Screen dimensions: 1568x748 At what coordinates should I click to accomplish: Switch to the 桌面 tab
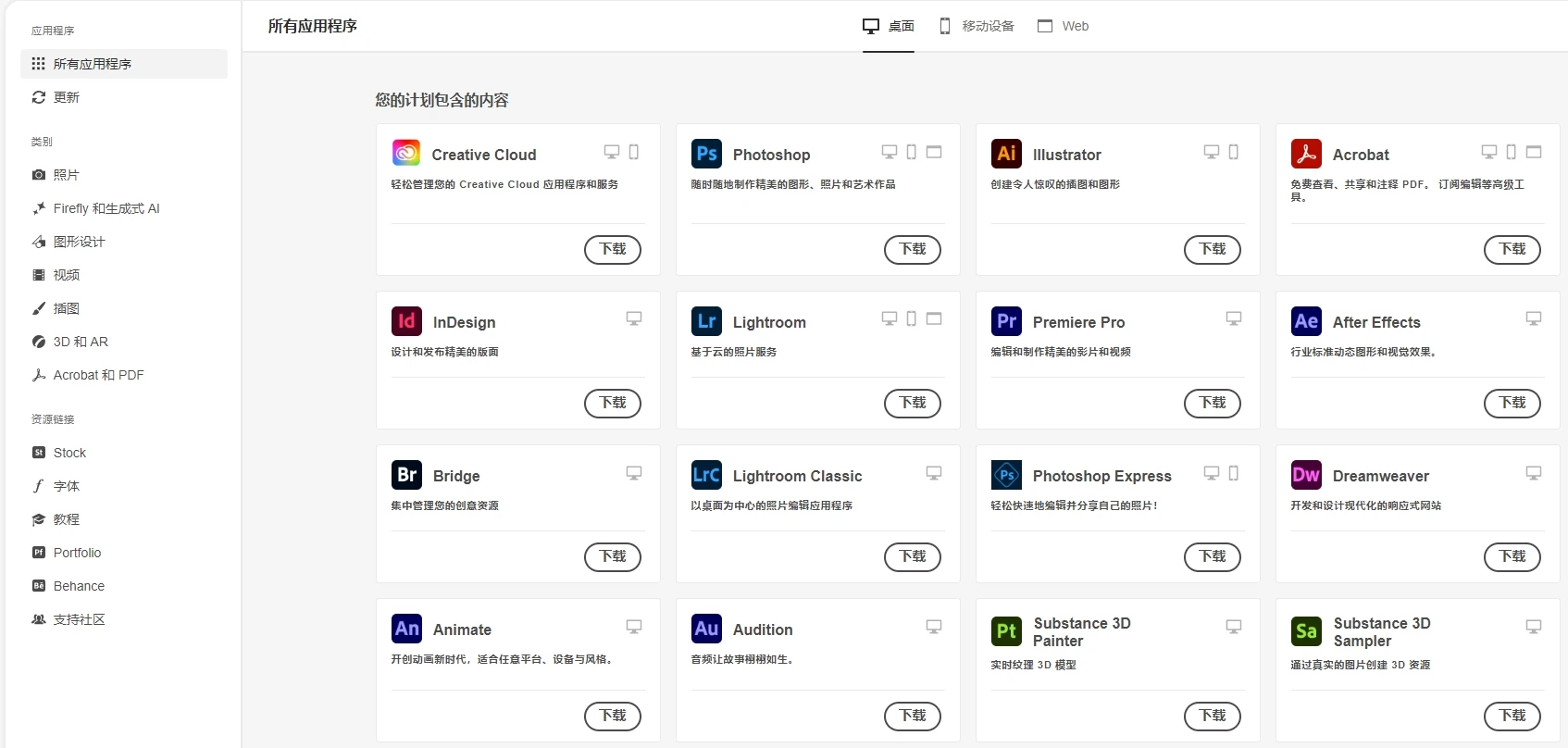(x=889, y=26)
